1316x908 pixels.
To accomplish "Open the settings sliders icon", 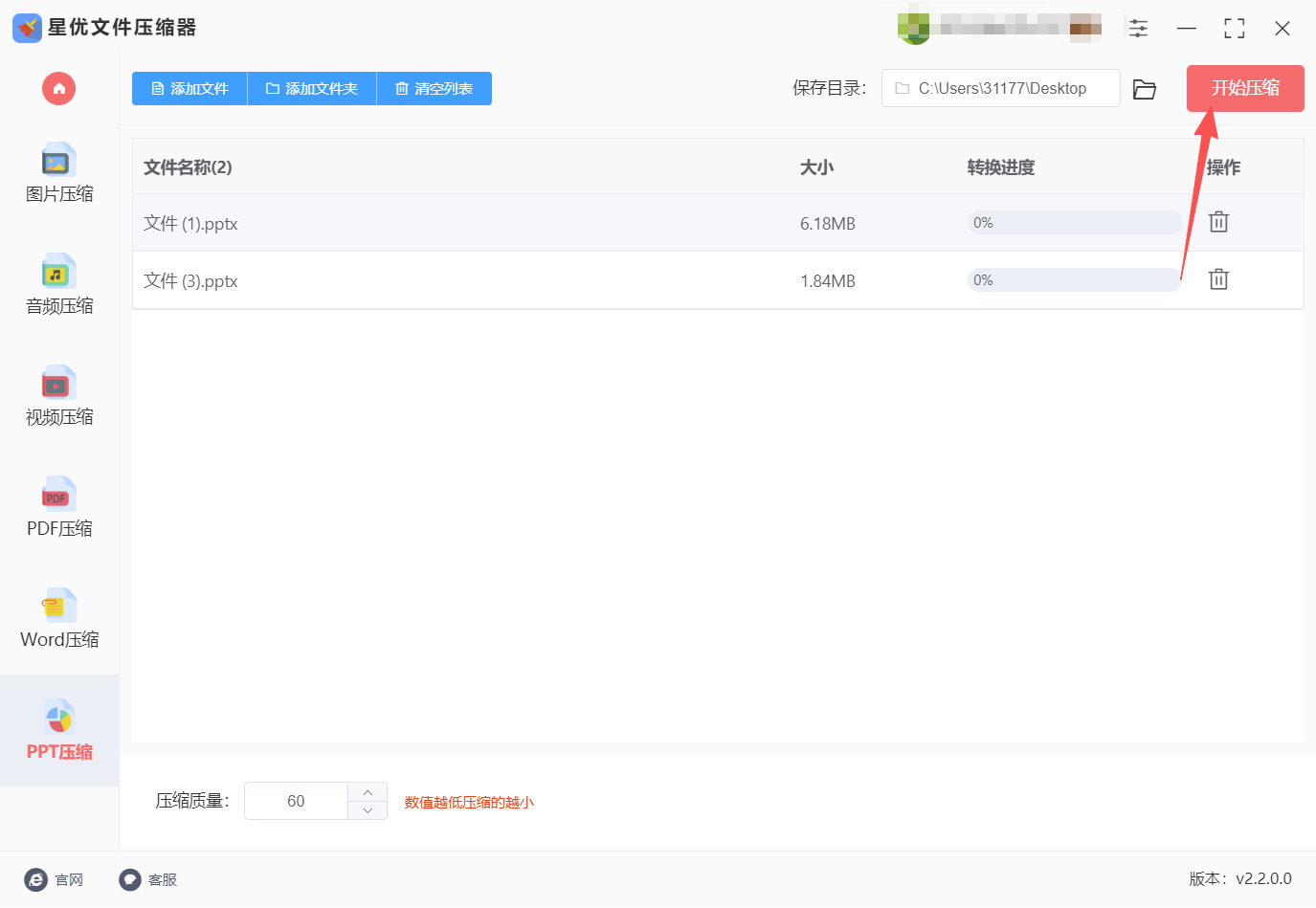I will 1138,28.
